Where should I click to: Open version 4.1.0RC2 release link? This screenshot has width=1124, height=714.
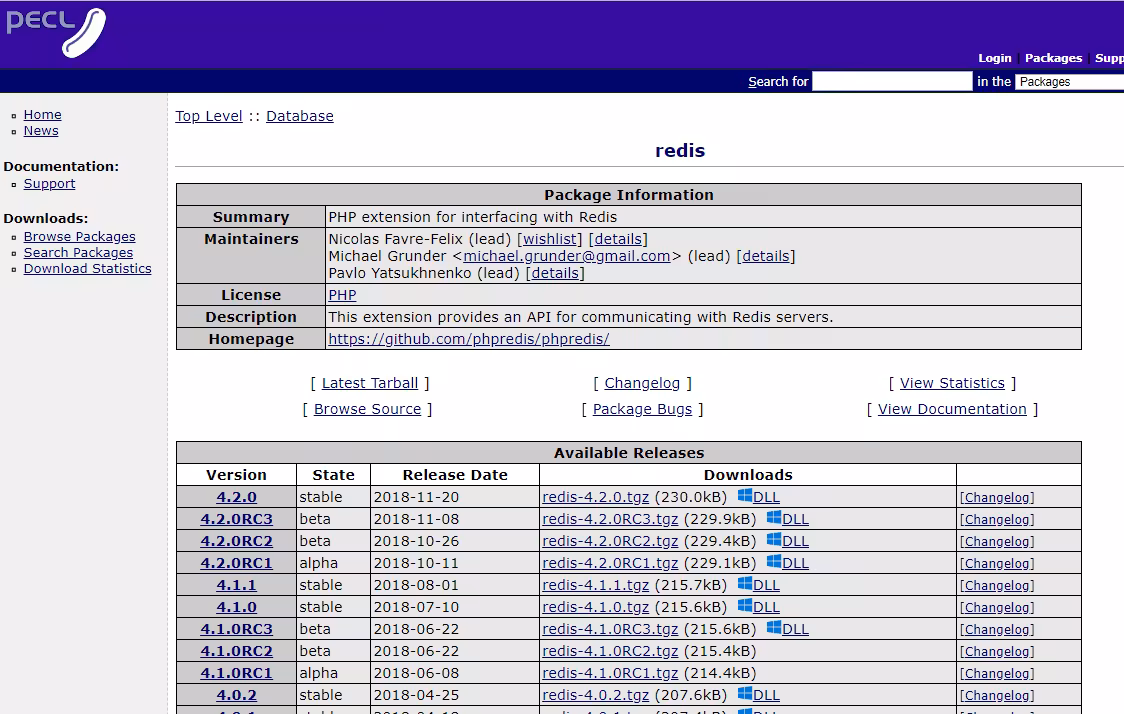tap(237, 651)
